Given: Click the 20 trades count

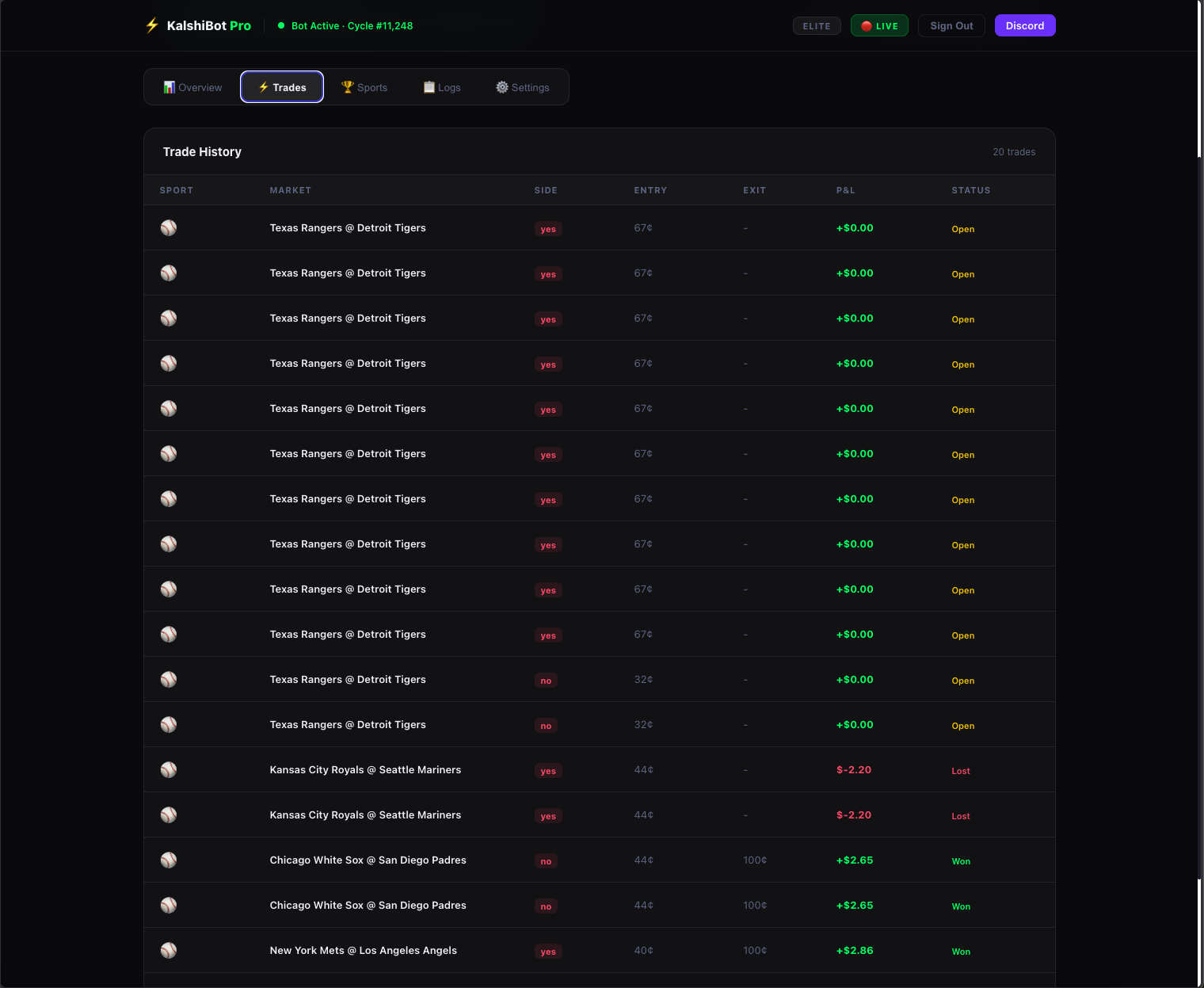Looking at the screenshot, I should click(1014, 152).
